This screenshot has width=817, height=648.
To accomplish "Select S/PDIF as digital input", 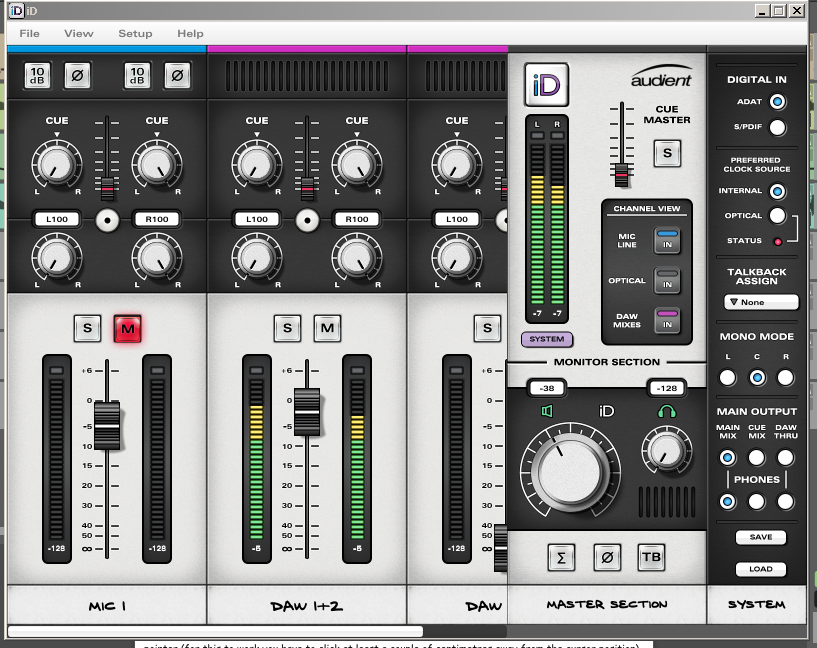I will coord(777,127).
